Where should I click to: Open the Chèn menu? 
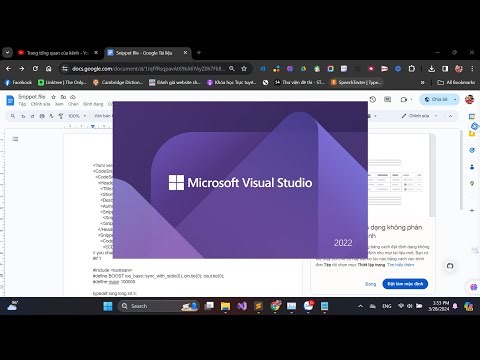73,104
